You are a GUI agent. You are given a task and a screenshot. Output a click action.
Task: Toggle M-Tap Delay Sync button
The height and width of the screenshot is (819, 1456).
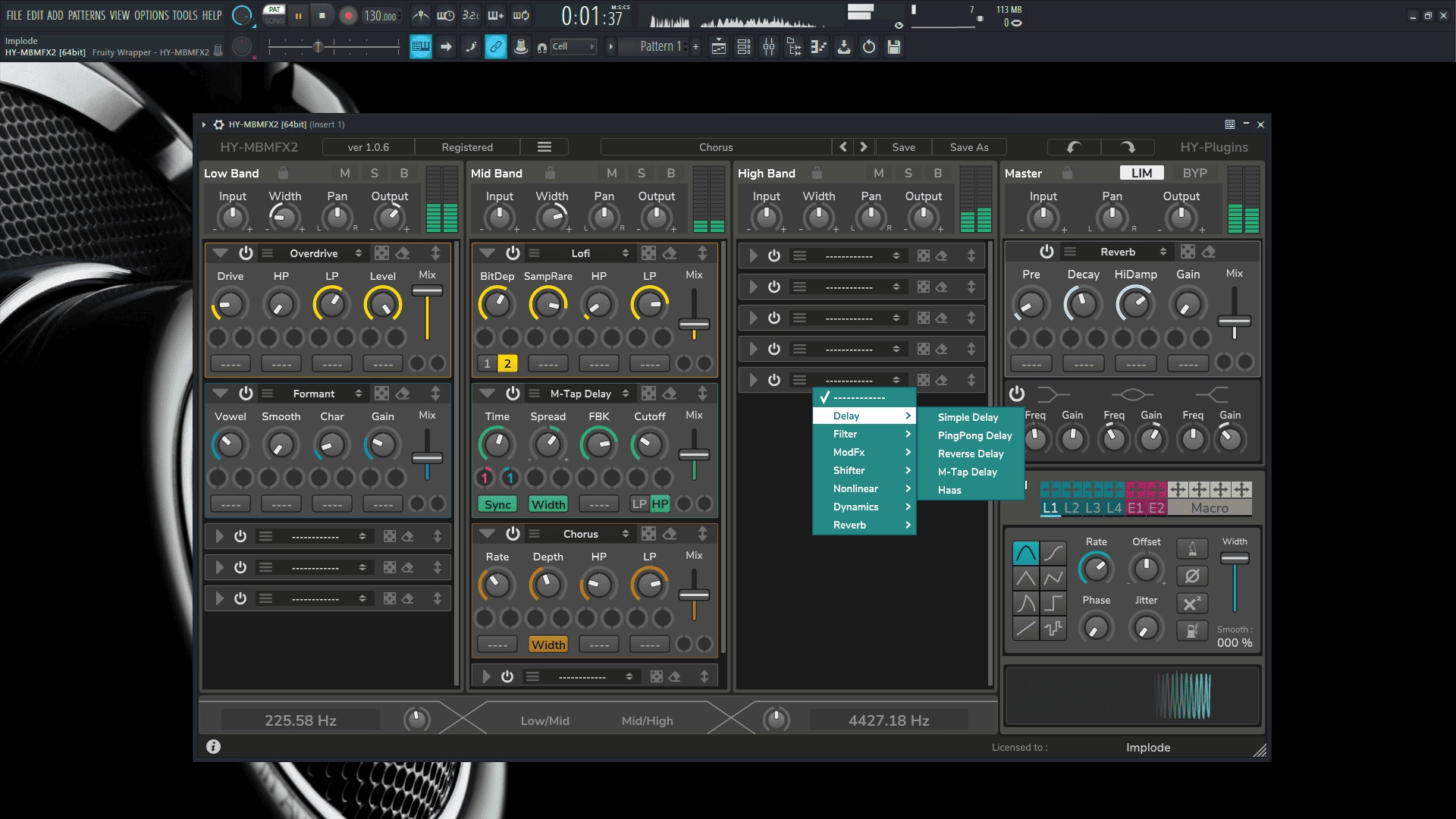tap(497, 504)
